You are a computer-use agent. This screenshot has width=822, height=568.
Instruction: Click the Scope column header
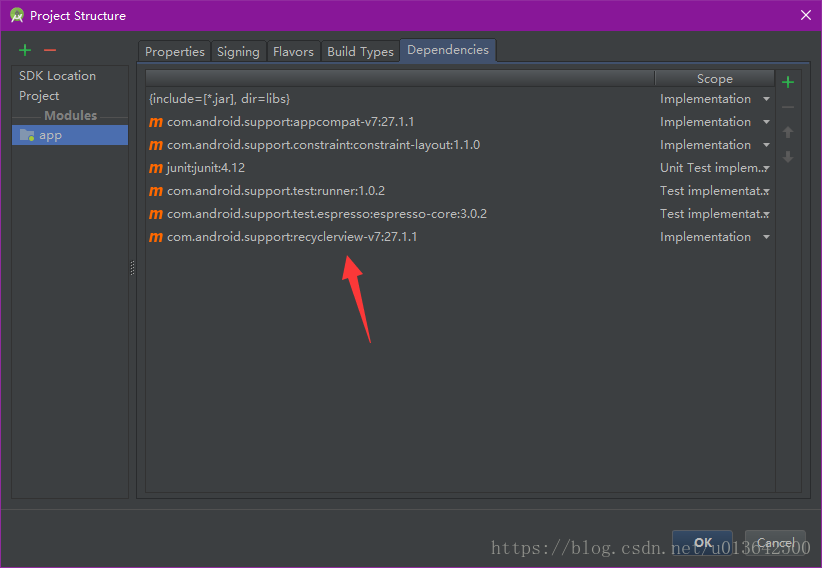715,79
